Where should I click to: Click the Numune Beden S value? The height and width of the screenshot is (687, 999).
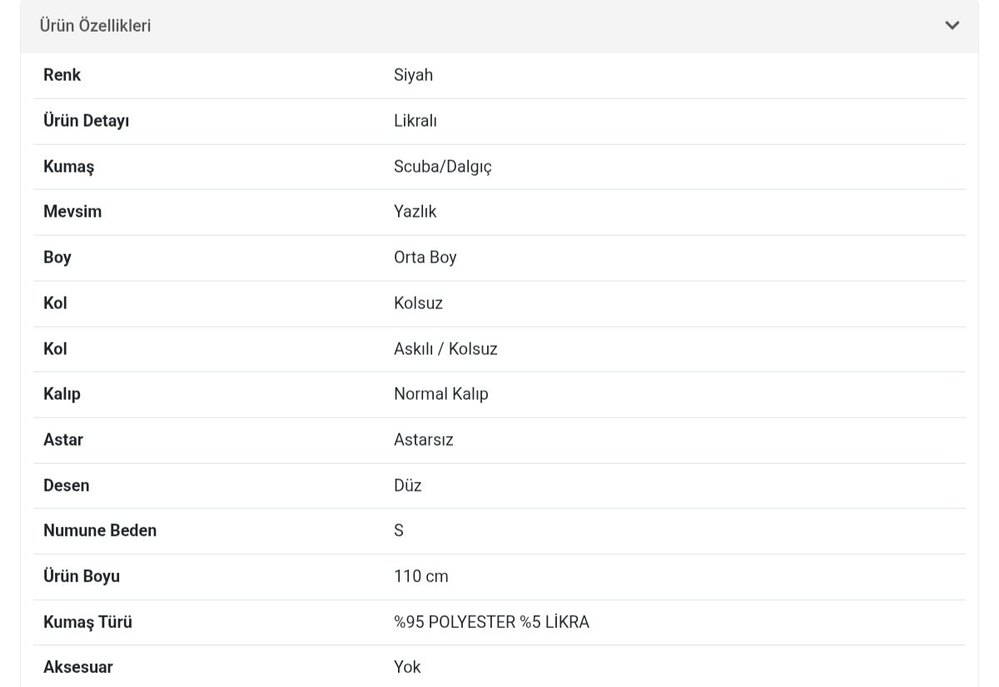[x=398, y=530]
